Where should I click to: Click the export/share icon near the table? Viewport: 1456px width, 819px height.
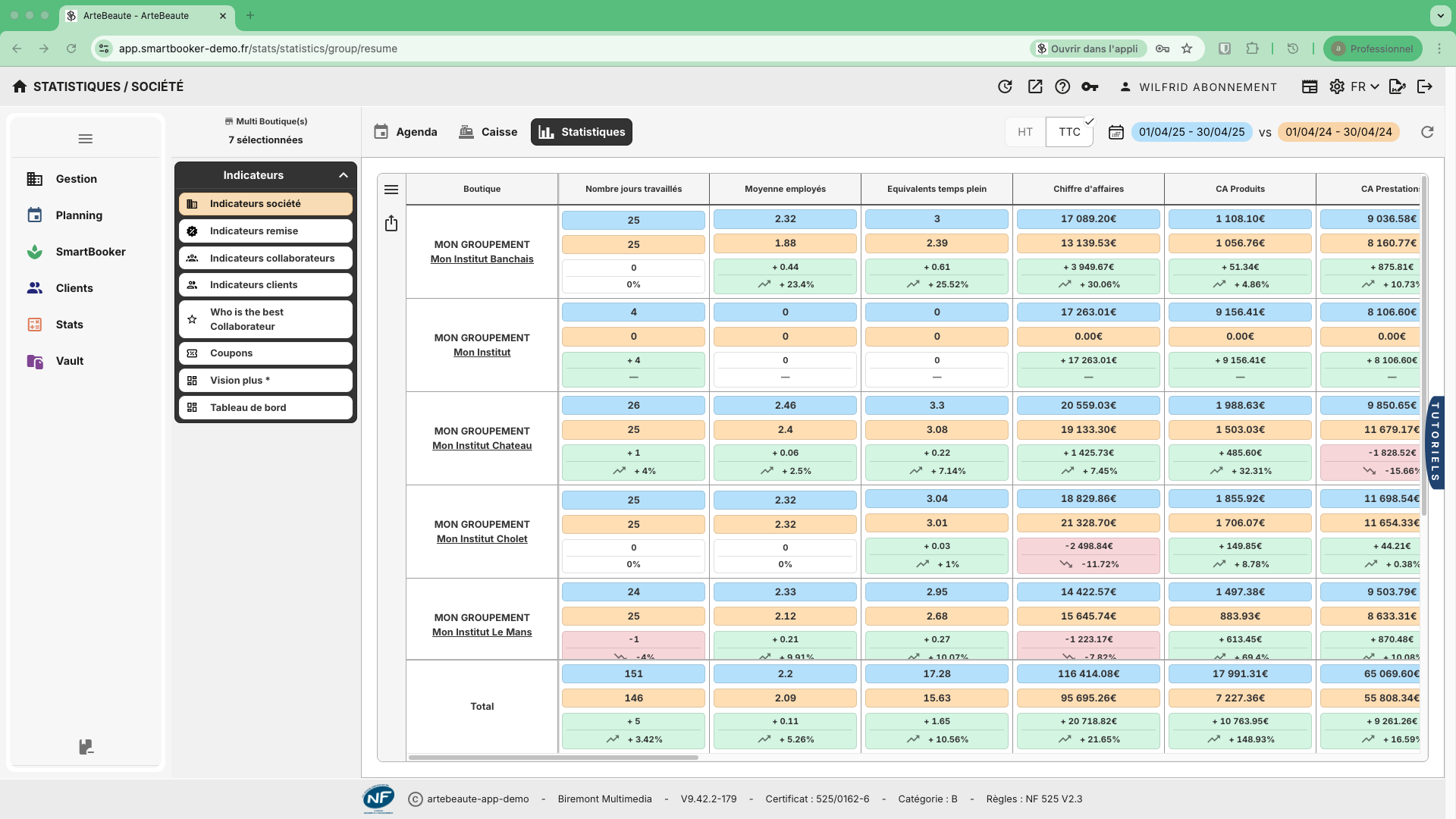[x=391, y=223]
